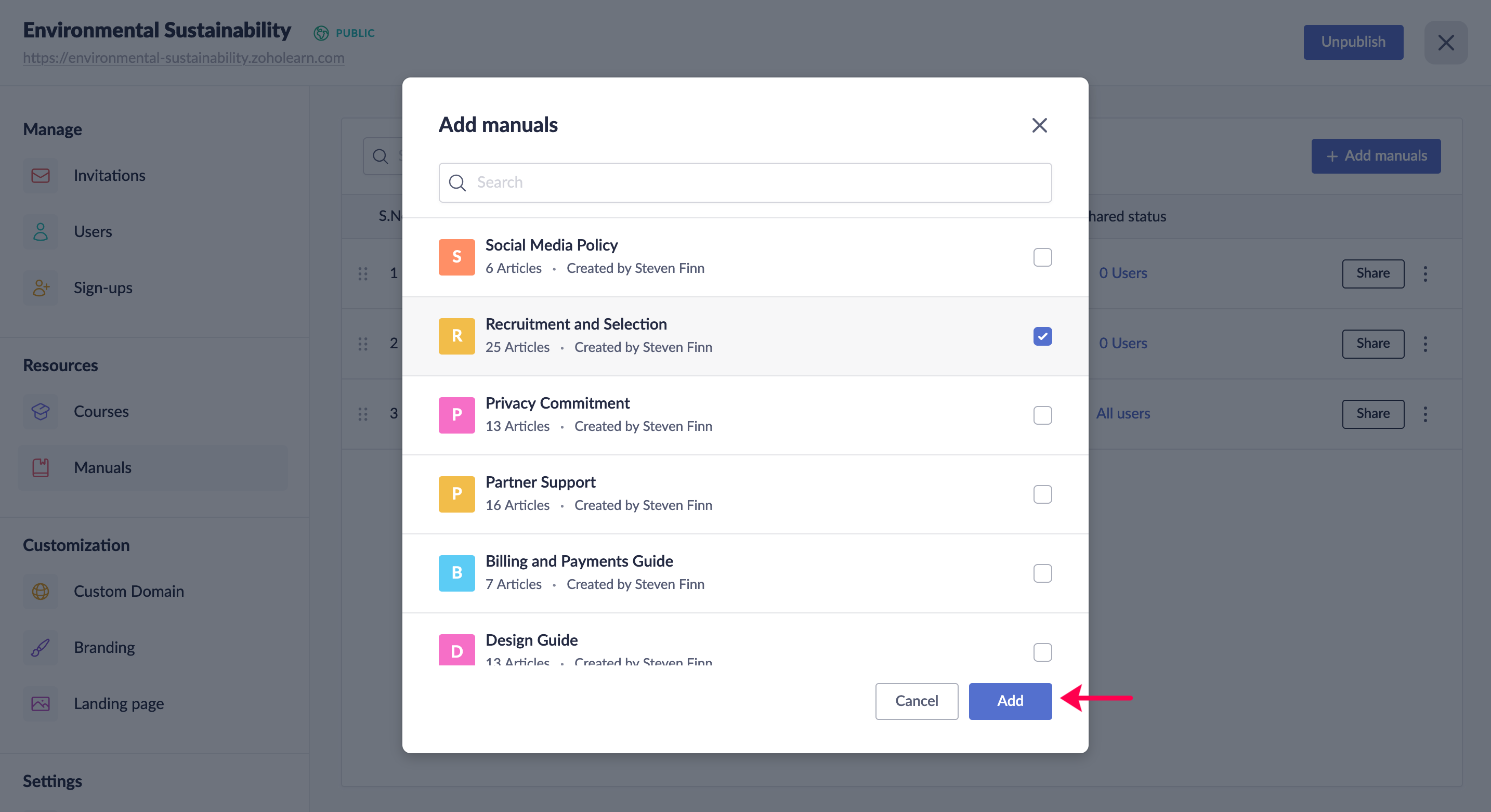The image size is (1491, 812).
Task: Select the Partner Support checkbox
Action: [x=1042, y=494]
